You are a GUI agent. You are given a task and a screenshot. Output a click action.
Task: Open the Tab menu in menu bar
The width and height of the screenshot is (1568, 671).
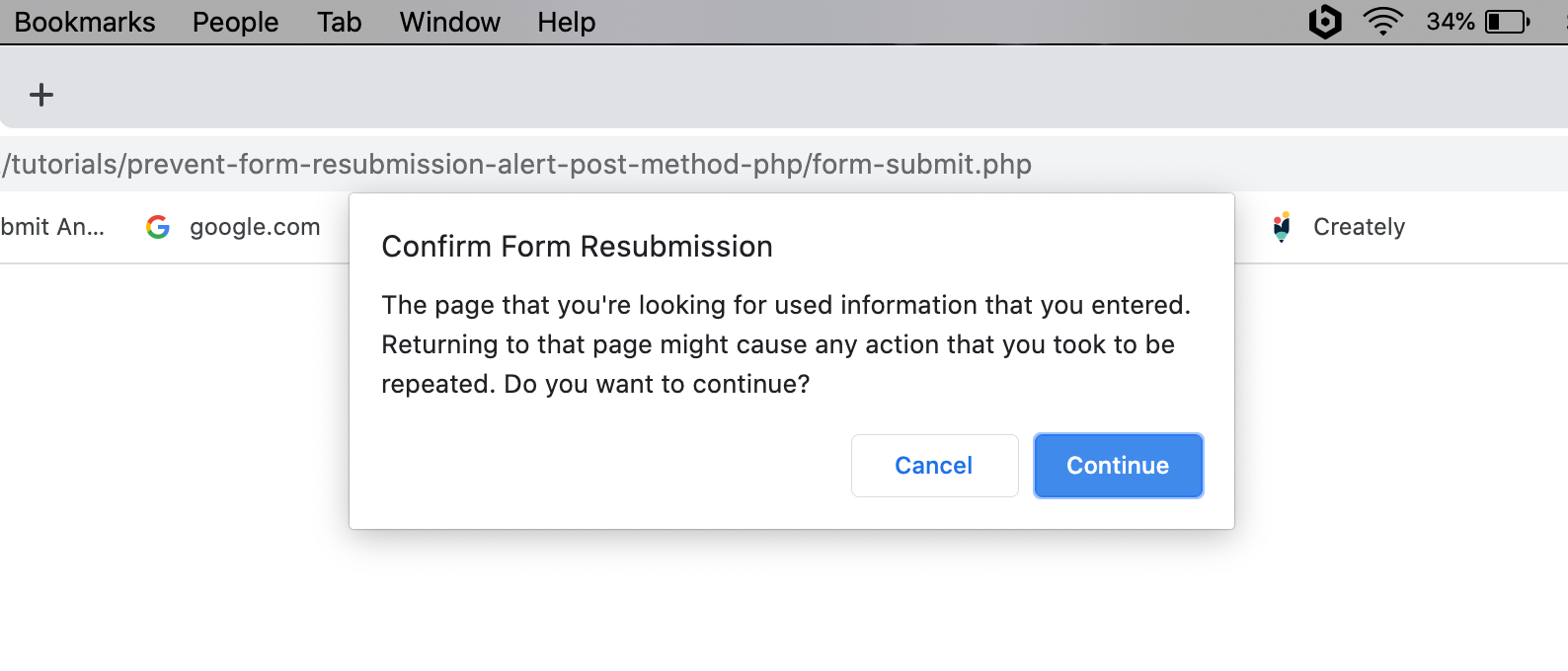pos(339,22)
